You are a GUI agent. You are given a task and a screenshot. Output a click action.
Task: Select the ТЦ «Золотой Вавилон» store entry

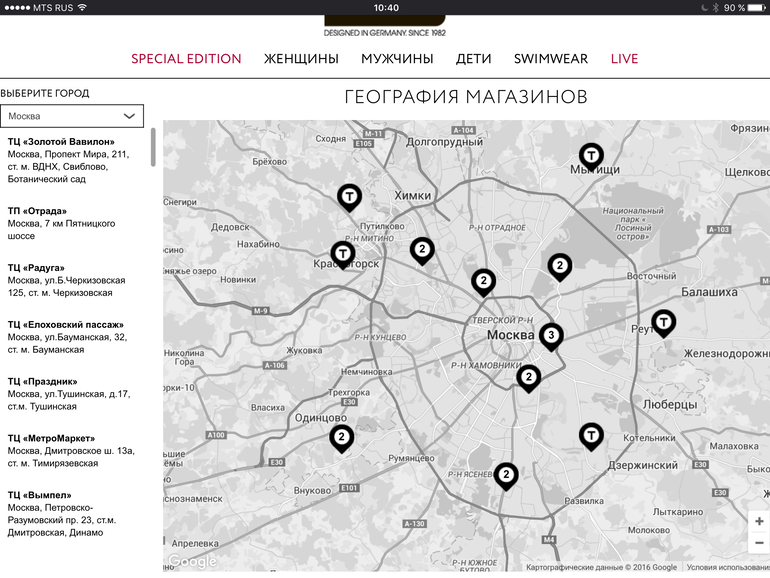(x=68, y=161)
